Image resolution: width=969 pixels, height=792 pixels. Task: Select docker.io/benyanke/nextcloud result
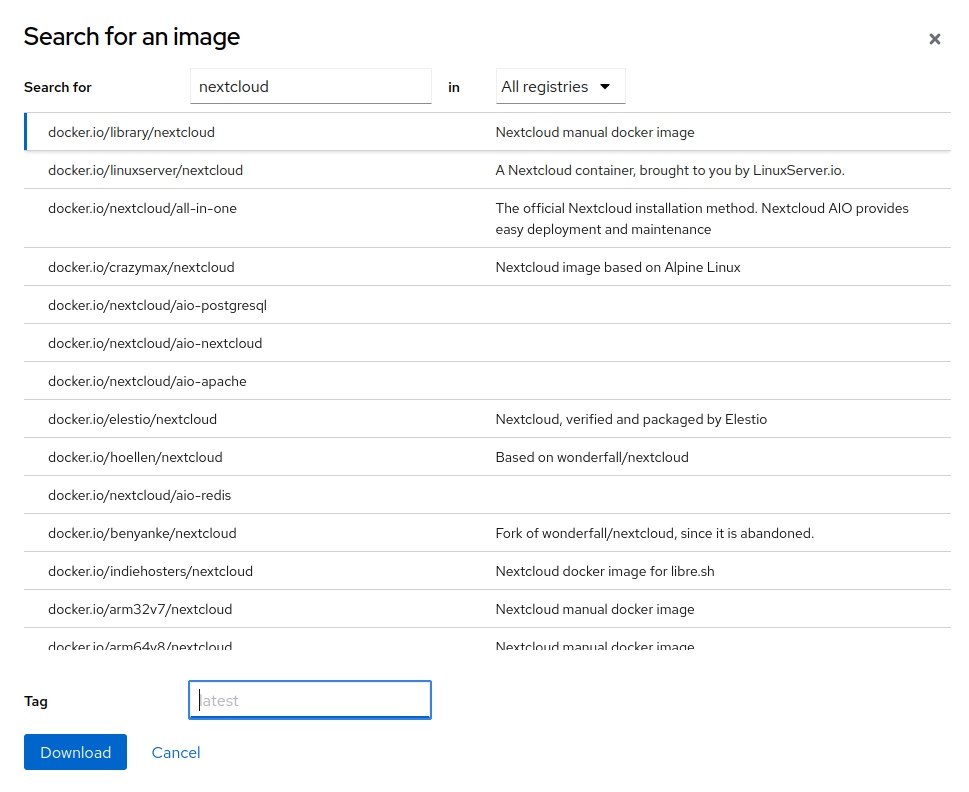point(142,533)
